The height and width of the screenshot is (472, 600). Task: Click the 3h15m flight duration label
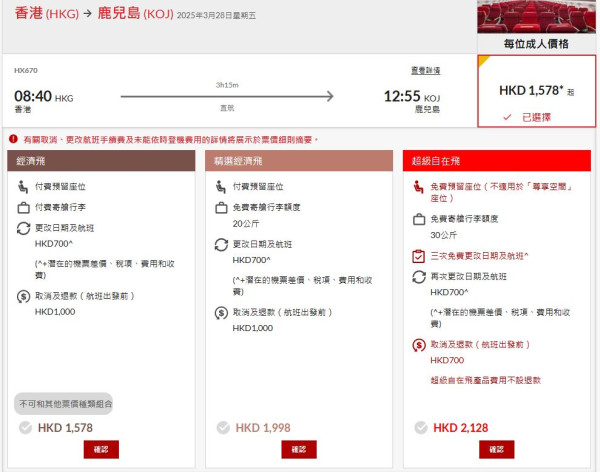coord(227,85)
